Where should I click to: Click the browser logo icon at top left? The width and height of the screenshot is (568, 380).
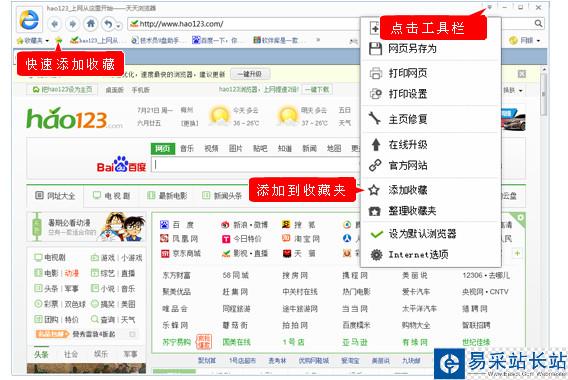[29, 20]
